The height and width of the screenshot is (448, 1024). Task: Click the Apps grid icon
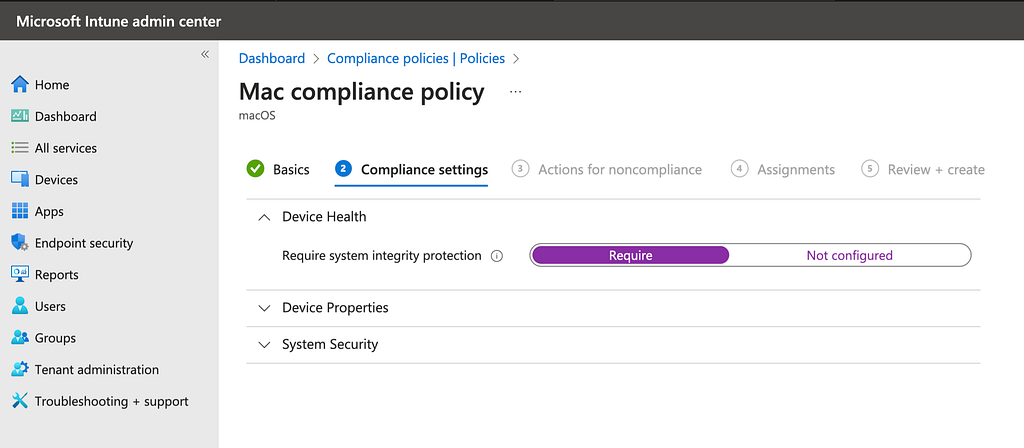click(x=20, y=211)
